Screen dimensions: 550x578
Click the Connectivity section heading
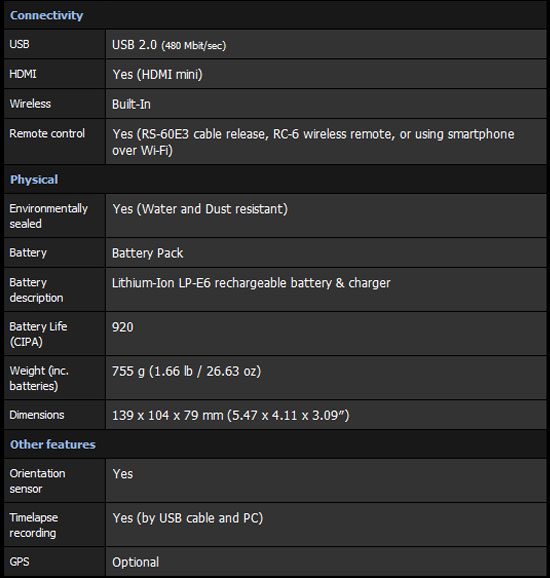pos(46,15)
